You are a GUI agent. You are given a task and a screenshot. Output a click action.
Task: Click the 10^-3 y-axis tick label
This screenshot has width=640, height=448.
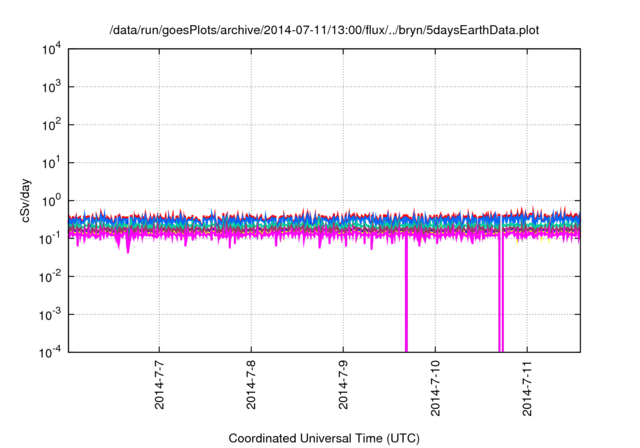(50, 315)
